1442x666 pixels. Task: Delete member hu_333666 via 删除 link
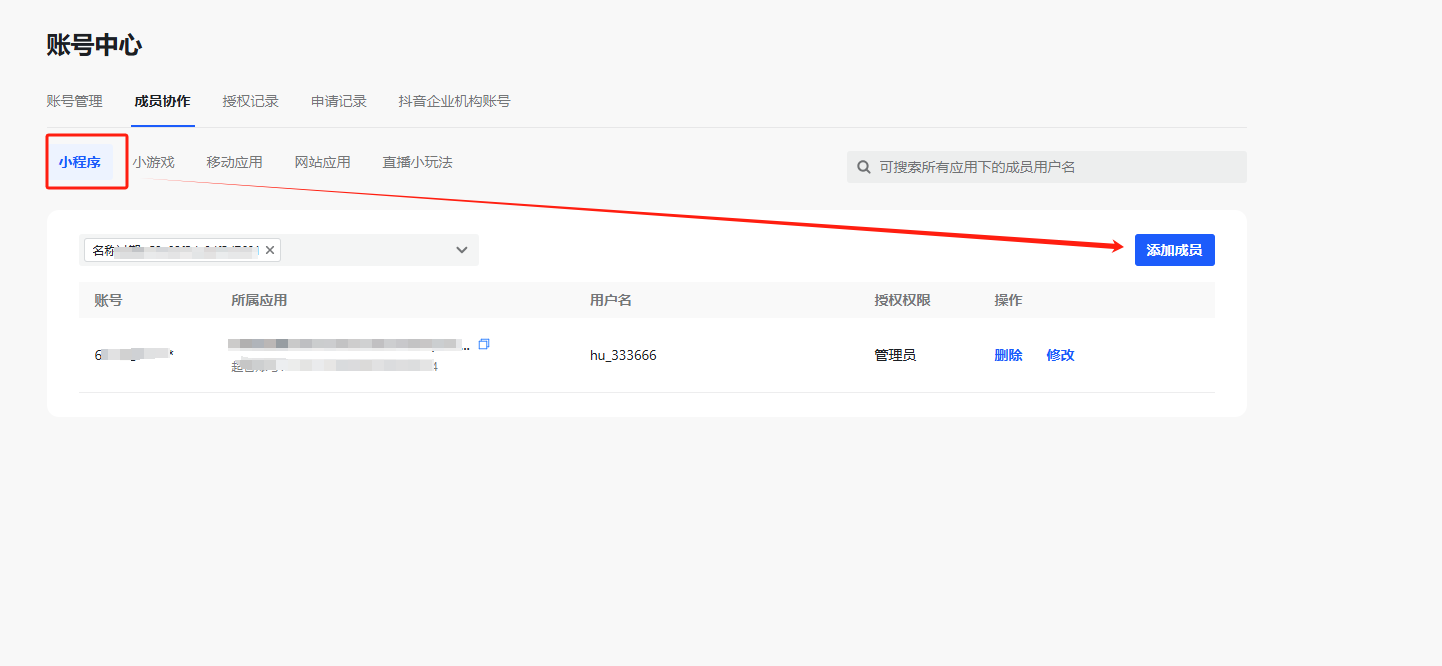[x=1008, y=355]
